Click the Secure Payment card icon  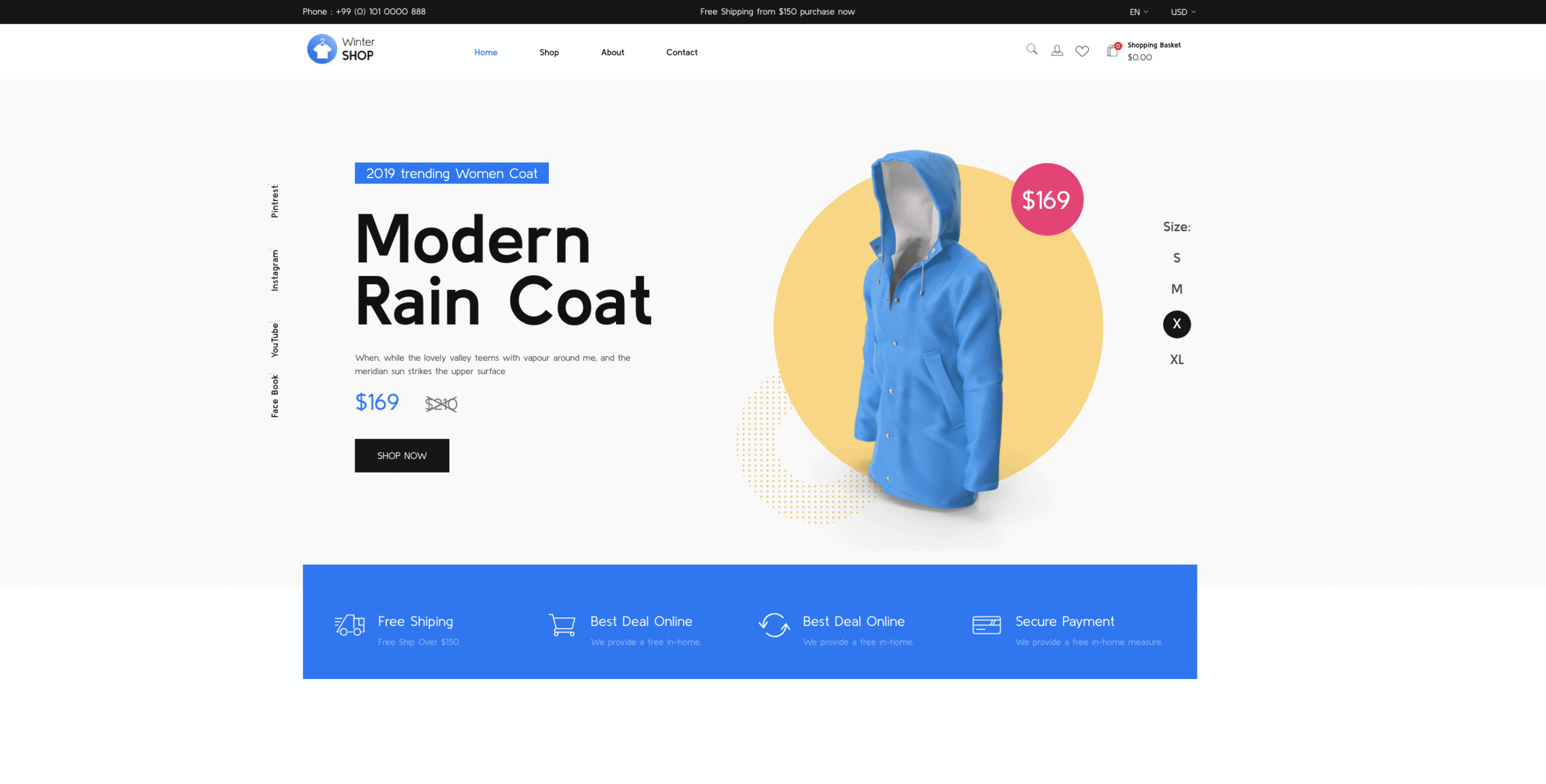coord(986,625)
